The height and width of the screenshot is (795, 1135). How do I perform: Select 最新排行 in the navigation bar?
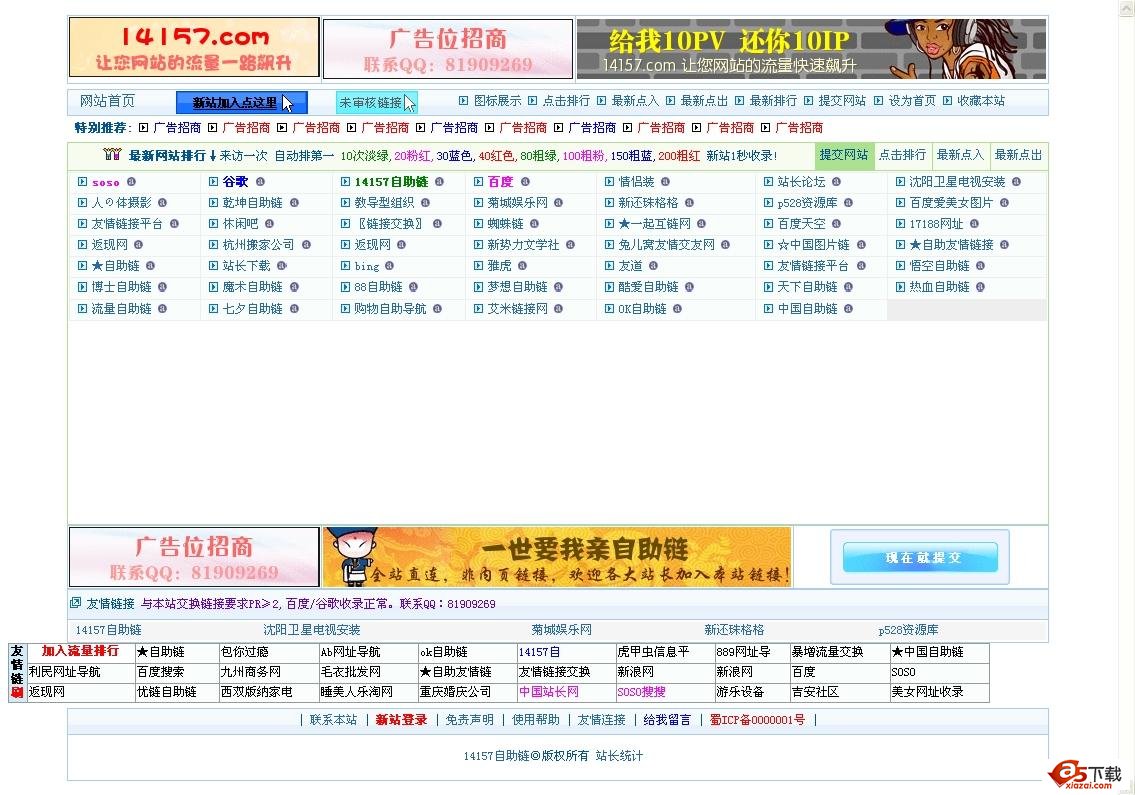[773, 101]
